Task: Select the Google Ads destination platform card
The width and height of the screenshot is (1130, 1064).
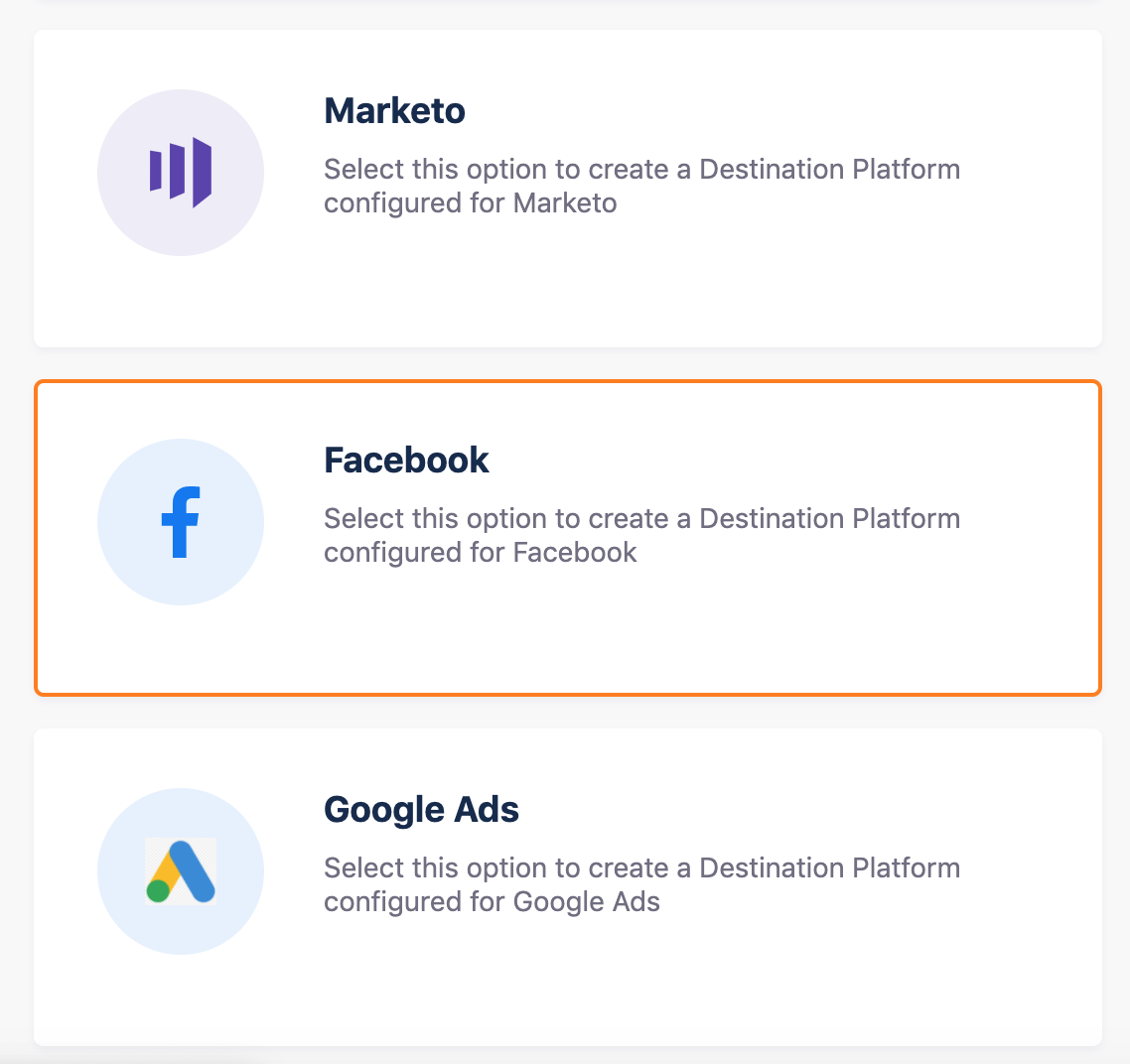Action: (568, 887)
